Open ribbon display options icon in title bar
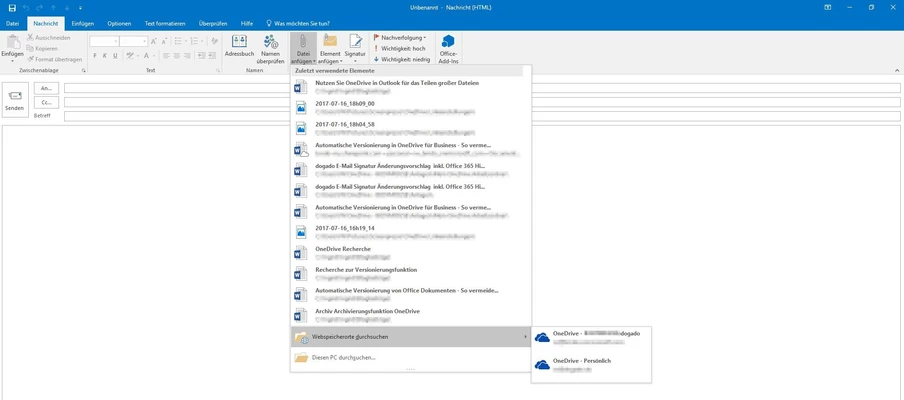Viewport: 904px width, 400px height. (828, 7)
